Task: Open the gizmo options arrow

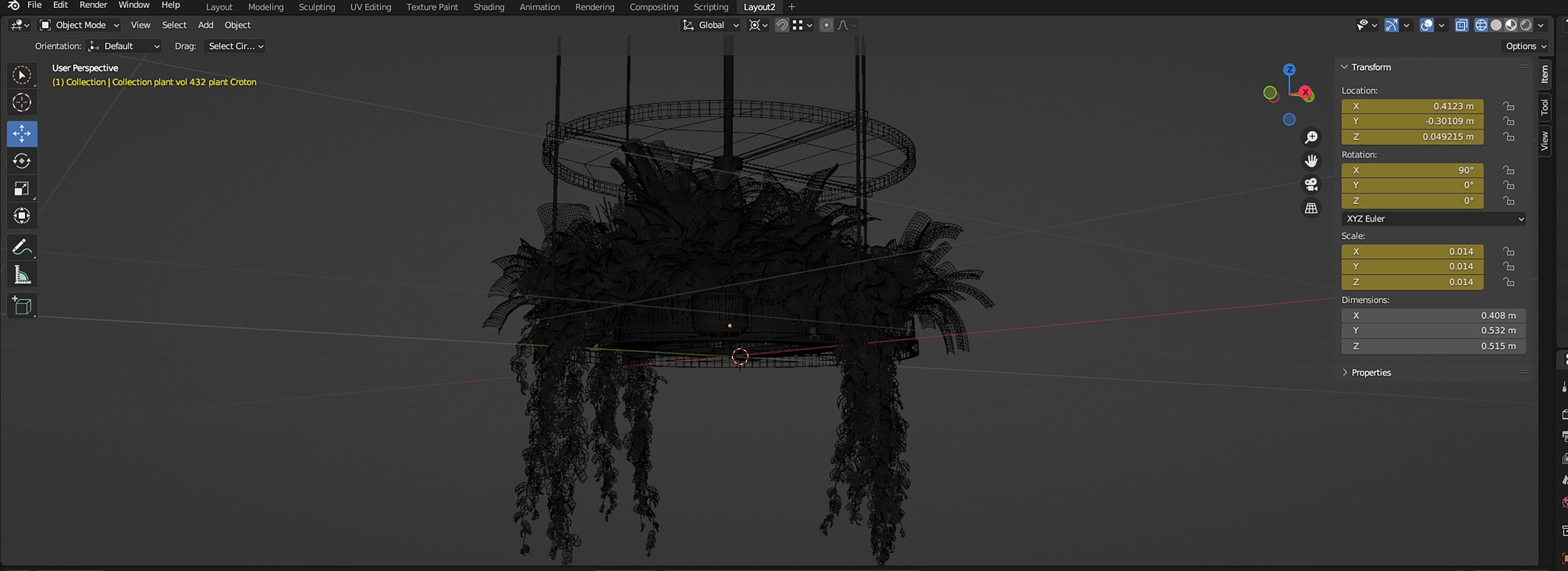Action: (1406, 25)
